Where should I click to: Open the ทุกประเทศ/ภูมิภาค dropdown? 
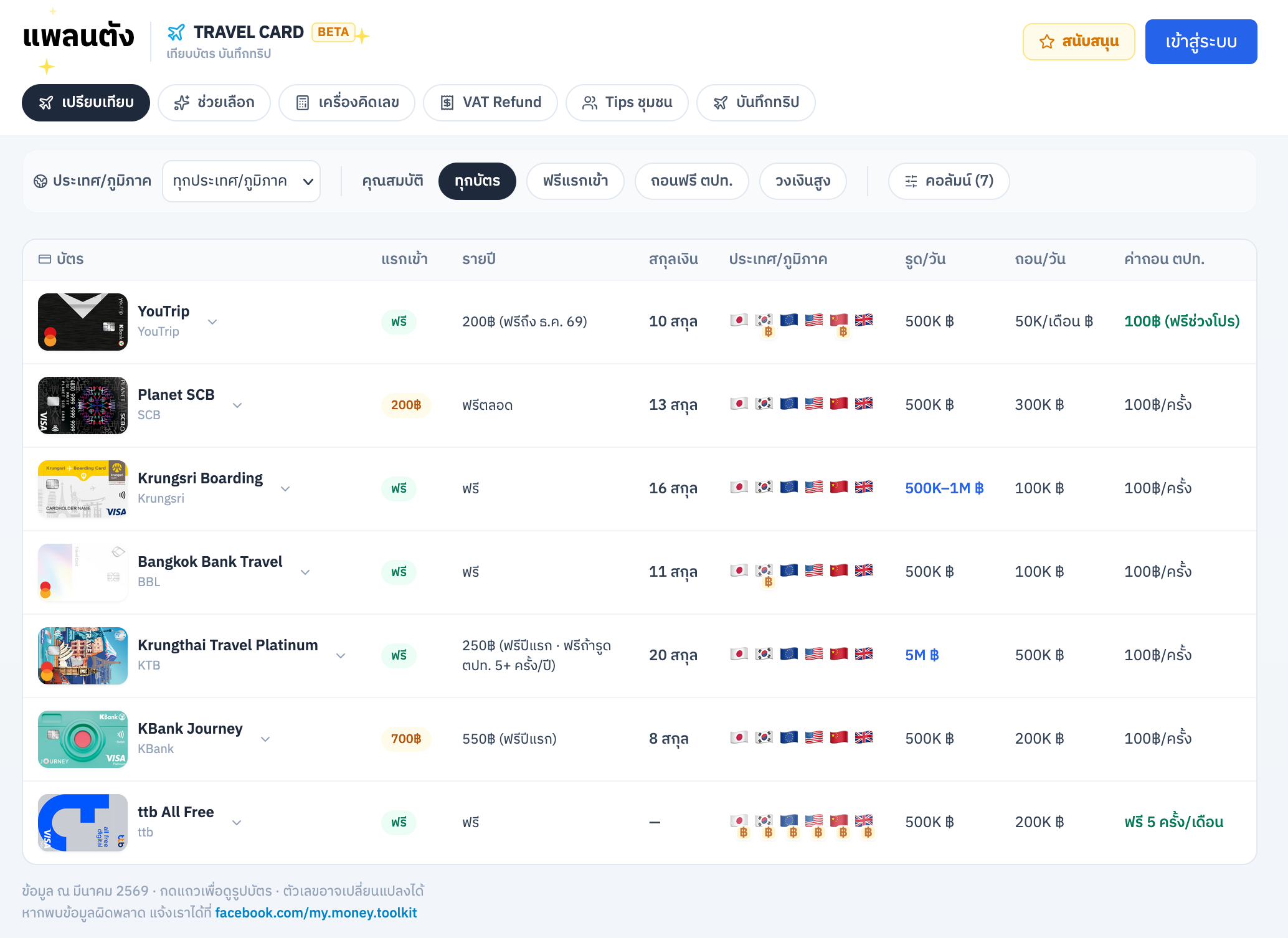[241, 181]
